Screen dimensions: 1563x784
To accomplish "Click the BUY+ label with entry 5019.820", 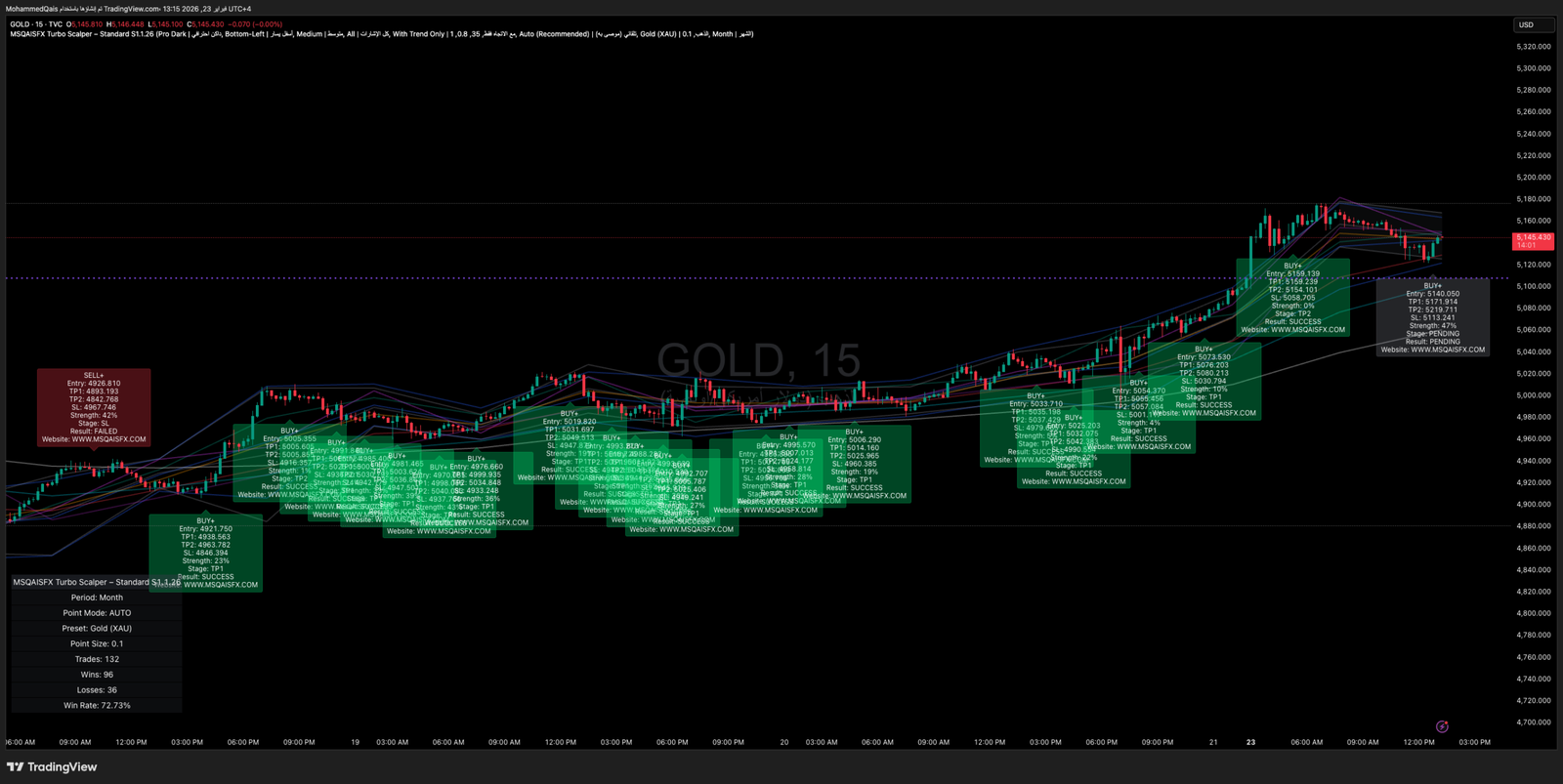I will click(x=570, y=445).
